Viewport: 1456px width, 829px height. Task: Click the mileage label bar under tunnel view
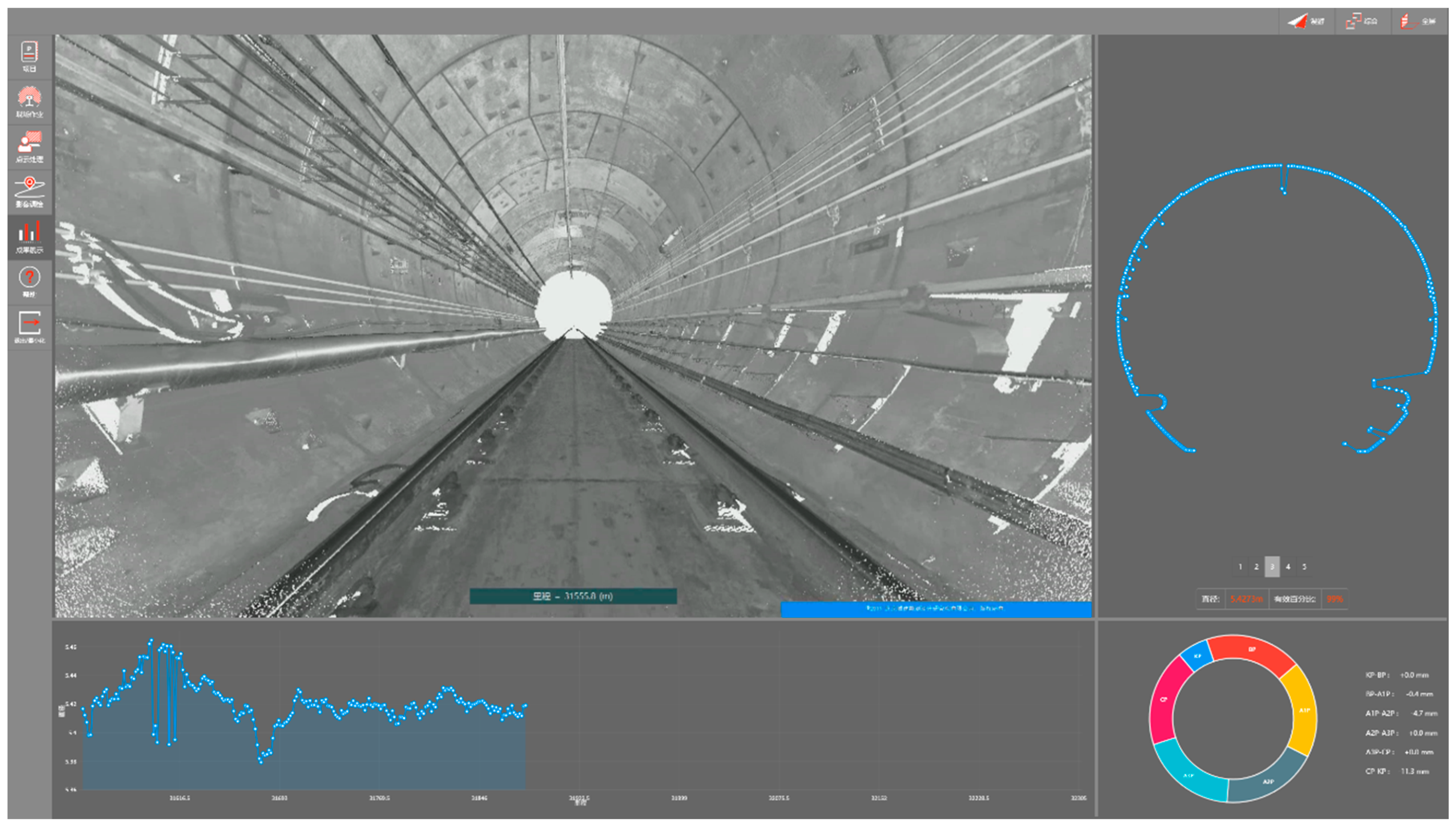coord(573,596)
